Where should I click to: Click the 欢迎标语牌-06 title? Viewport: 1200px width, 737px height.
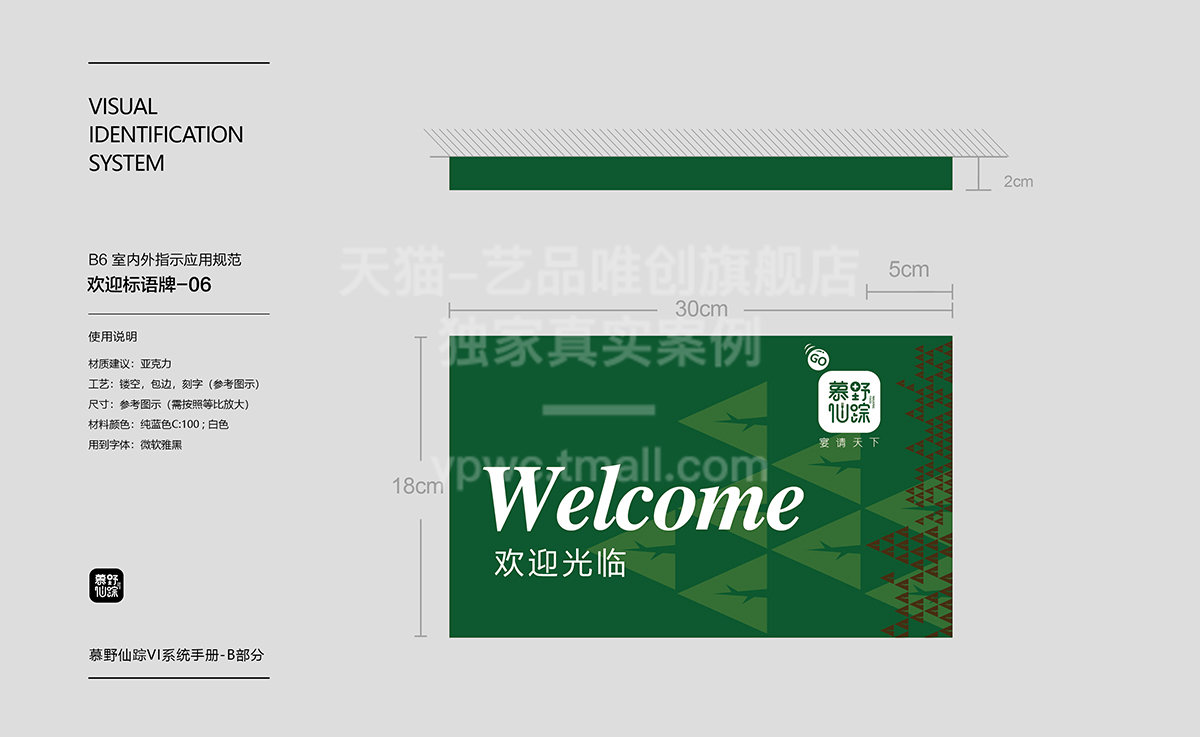tap(150, 284)
